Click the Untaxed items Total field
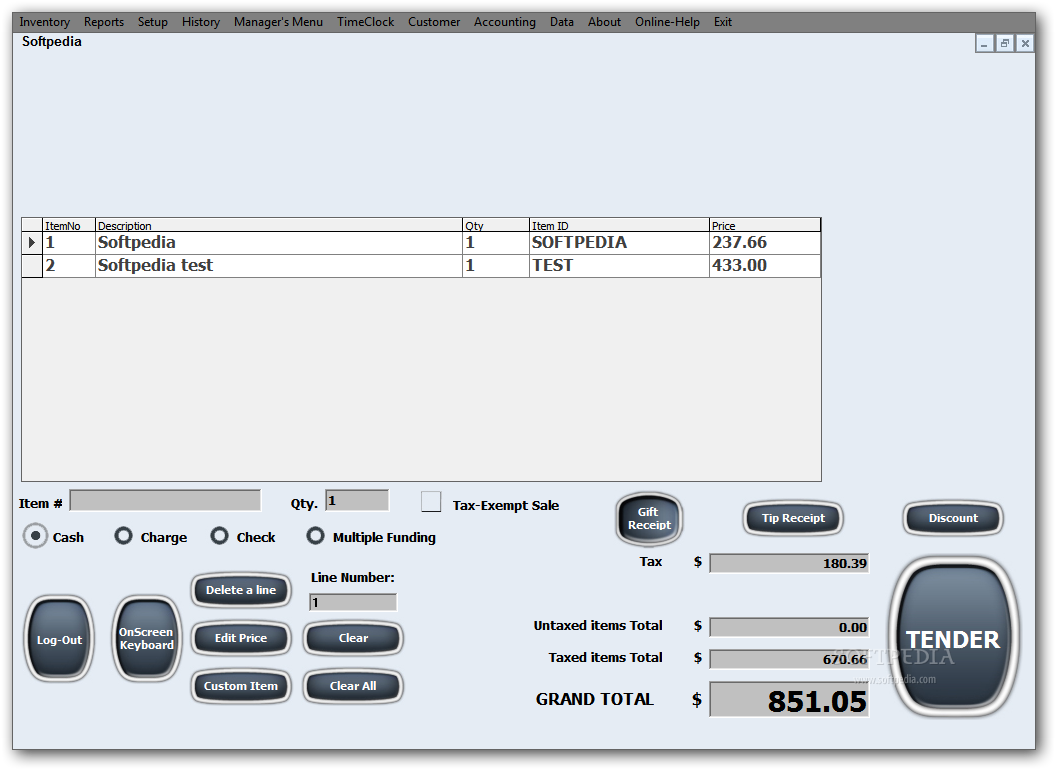This screenshot has width=1056, height=770. pyautogui.click(x=789, y=627)
